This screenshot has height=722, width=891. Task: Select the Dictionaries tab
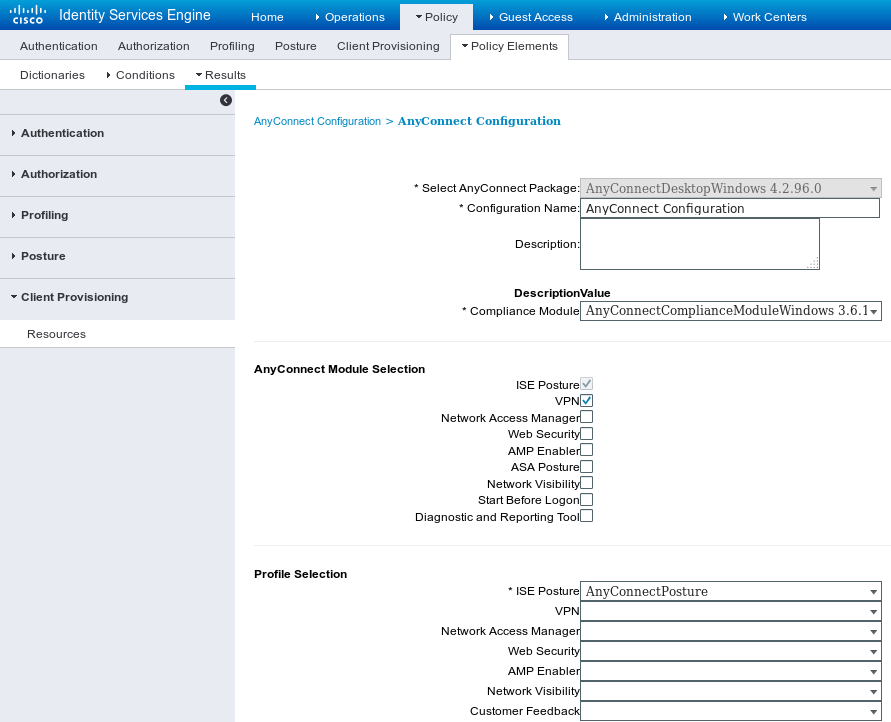52,75
